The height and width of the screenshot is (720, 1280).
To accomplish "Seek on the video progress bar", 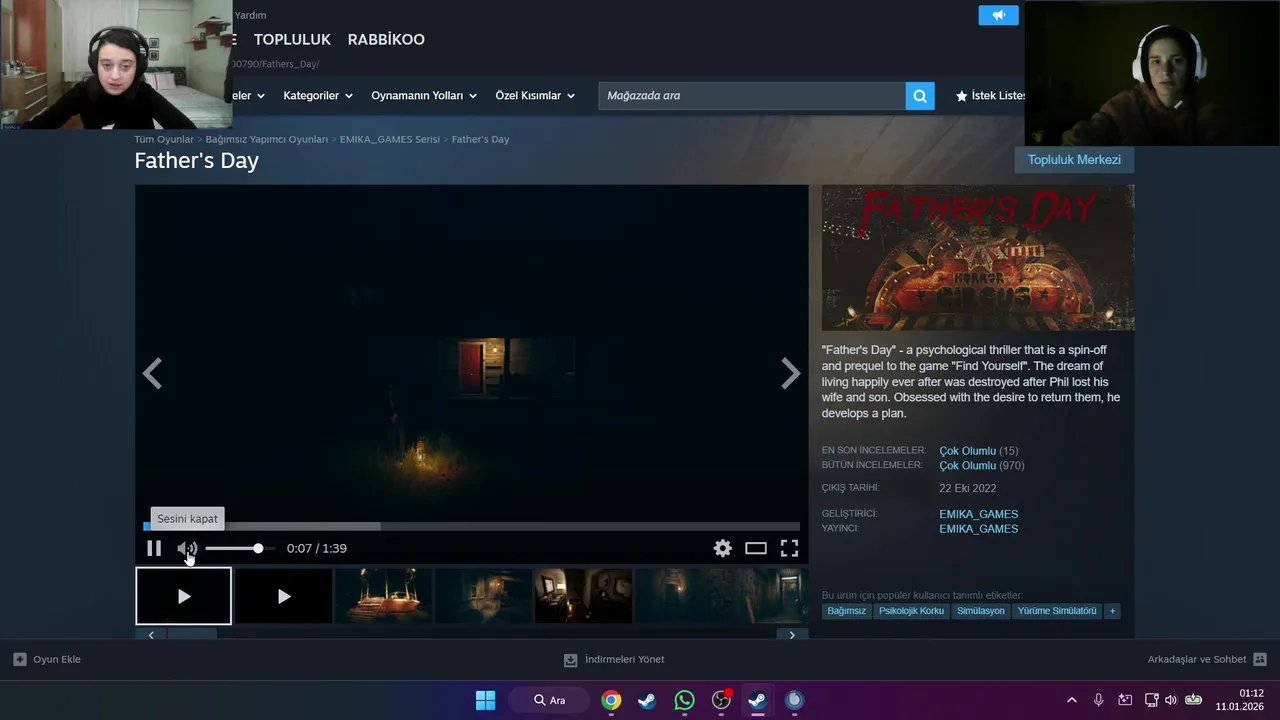I will [472, 526].
